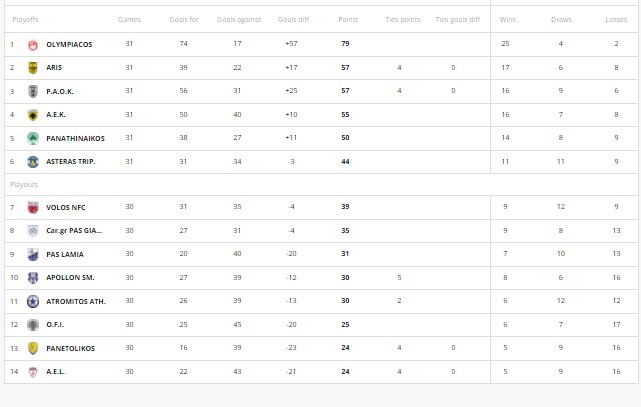Click the Goals diff column header
Image resolution: width=641 pixels, height=407 pixels.
coord(293,19)
